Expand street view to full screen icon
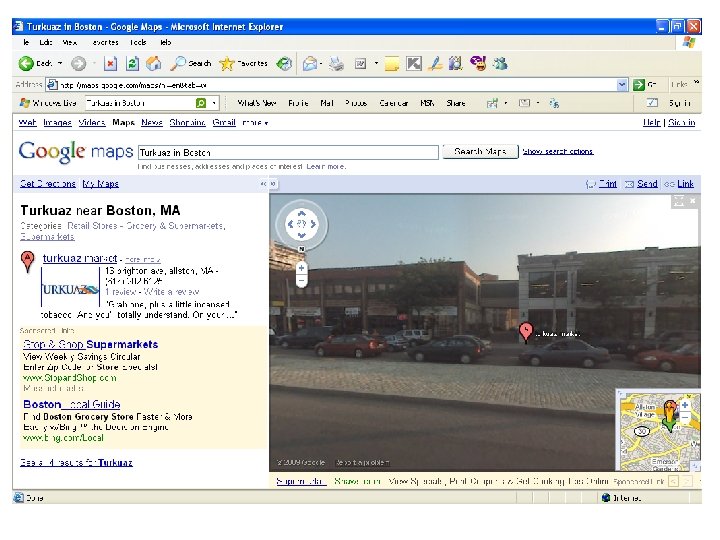Screen dimensions: 720x540 click(679, 201)
